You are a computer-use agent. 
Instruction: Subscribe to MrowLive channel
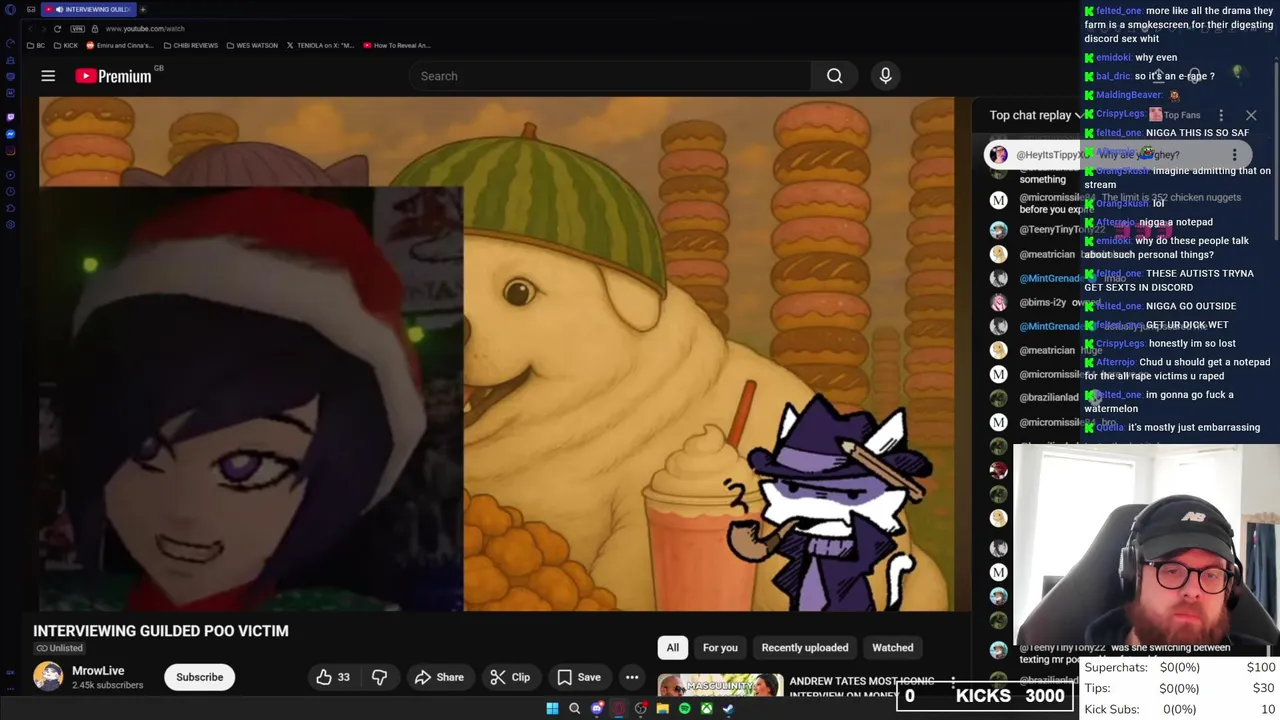click(200, 677)
